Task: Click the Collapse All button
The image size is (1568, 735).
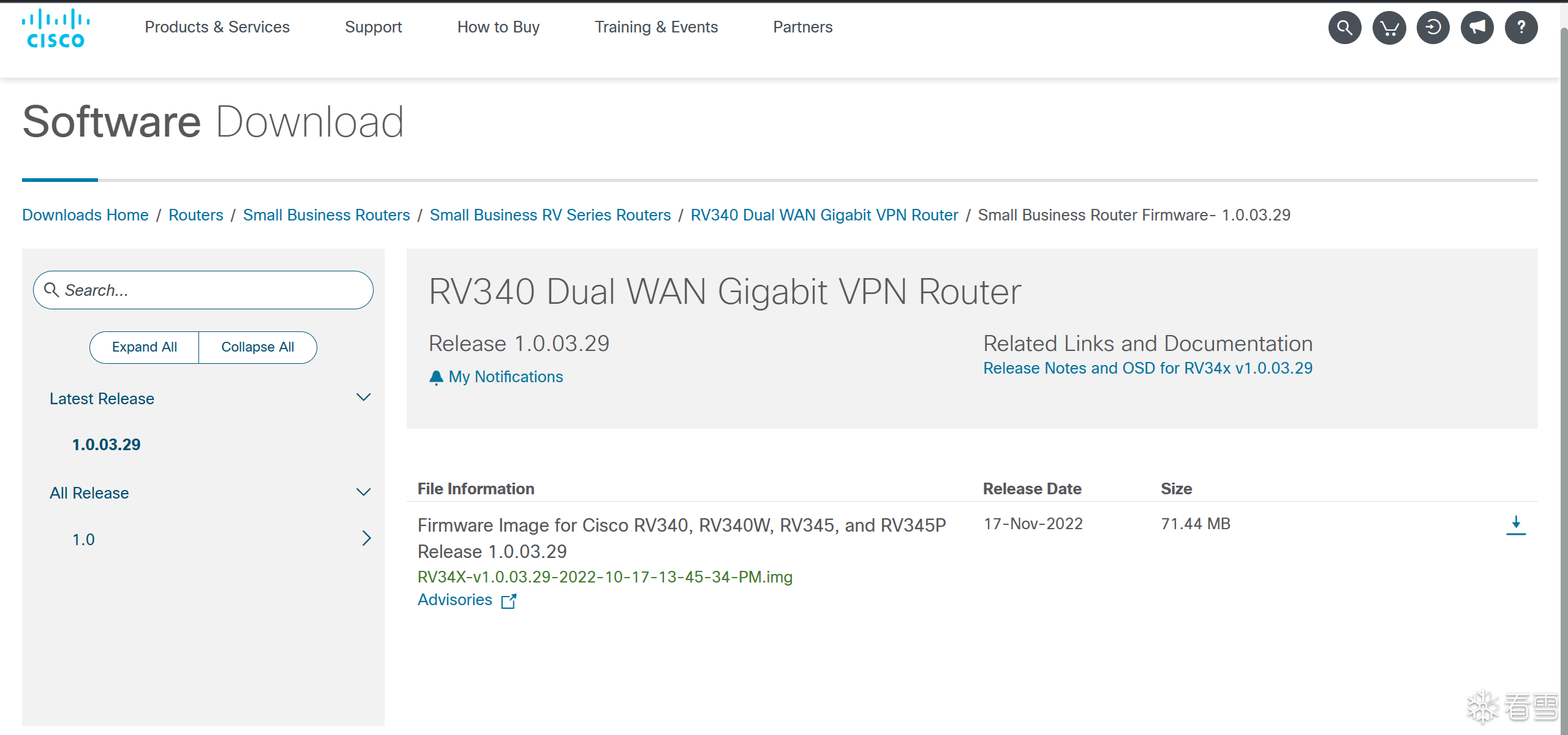Action: click(x=257, y=347)
